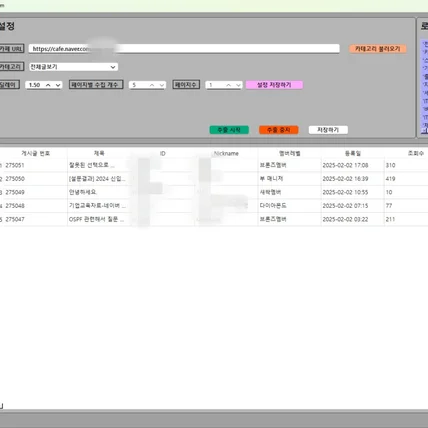Stop extraction with the orange 추출 중지 button
Screen dimensions: 428x428
pos(279,130)
